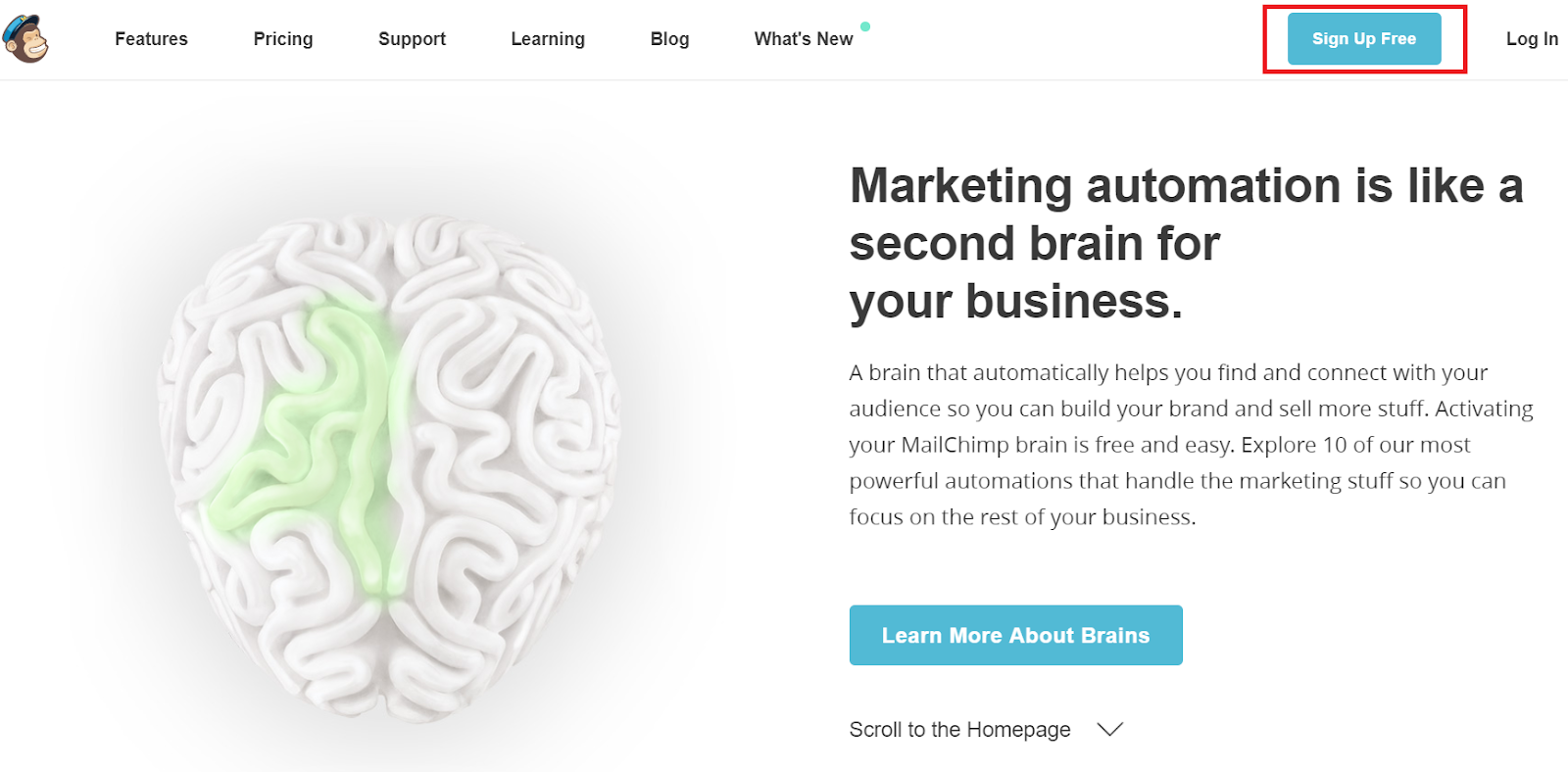Click the green dot beside What's New
1568x772 pixels.
point(865,26)
